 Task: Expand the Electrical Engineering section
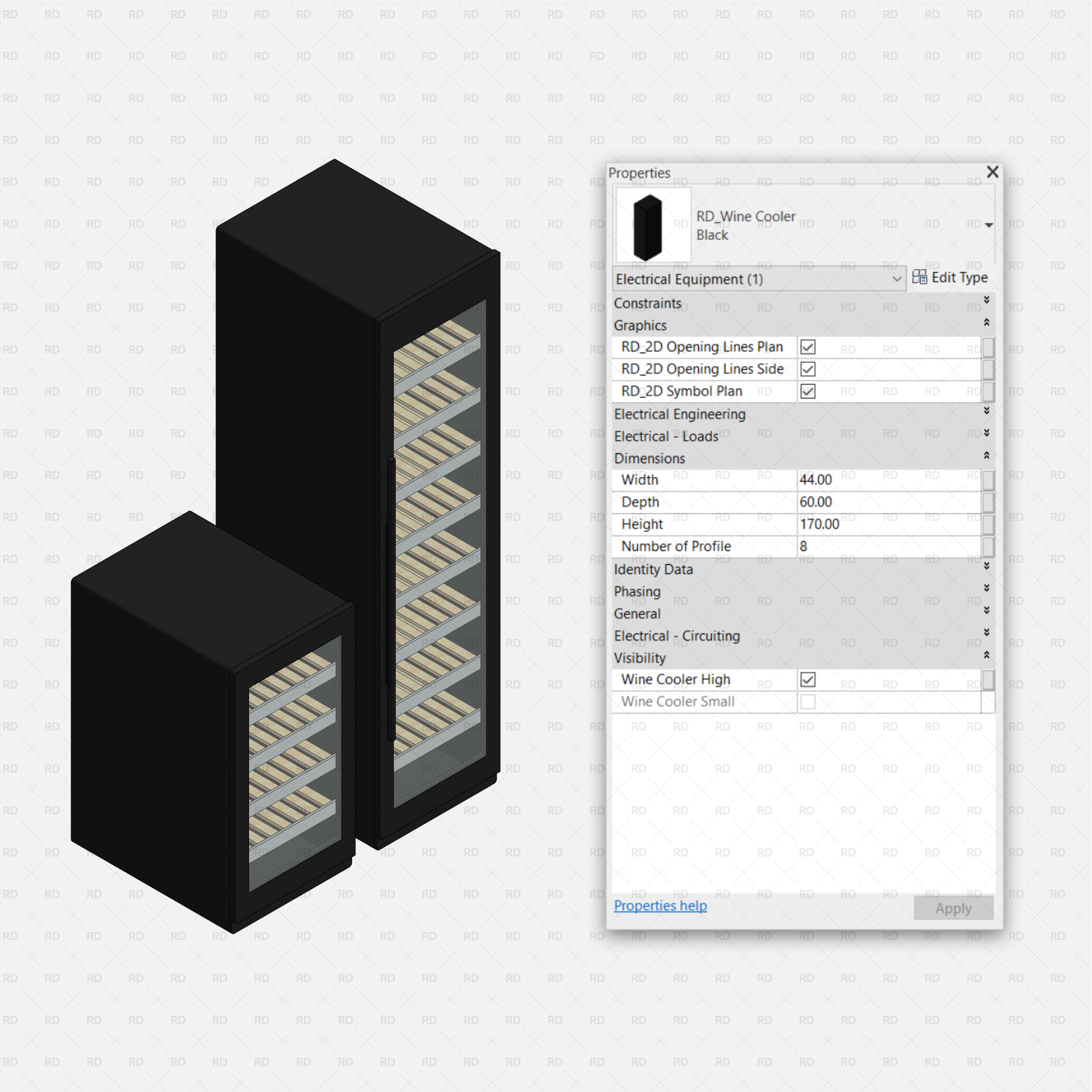coord(986,412)
